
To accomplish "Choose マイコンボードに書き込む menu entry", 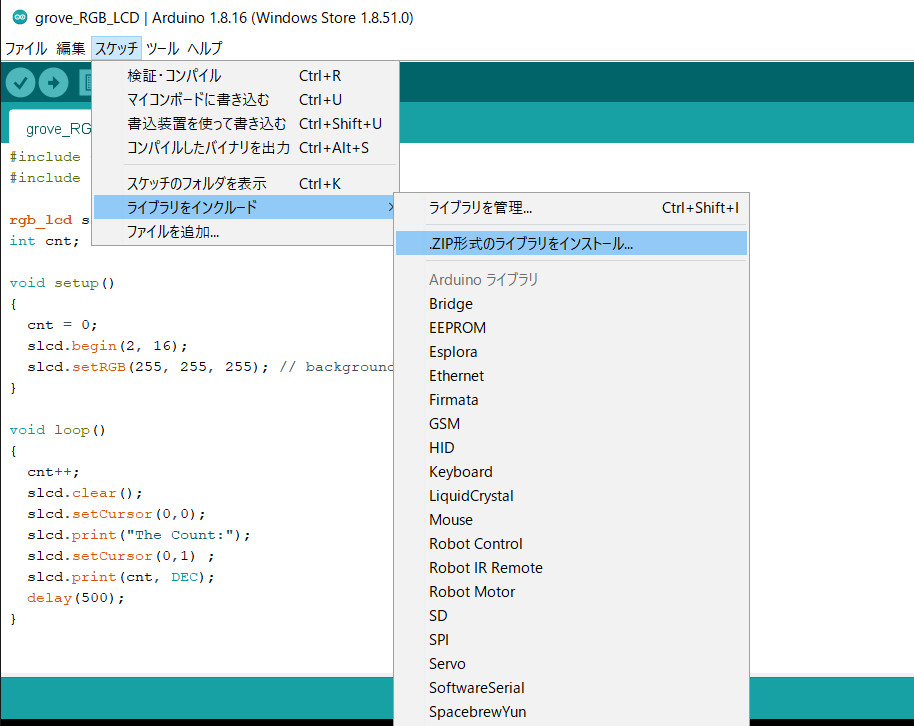I will [x=199, y=100].
